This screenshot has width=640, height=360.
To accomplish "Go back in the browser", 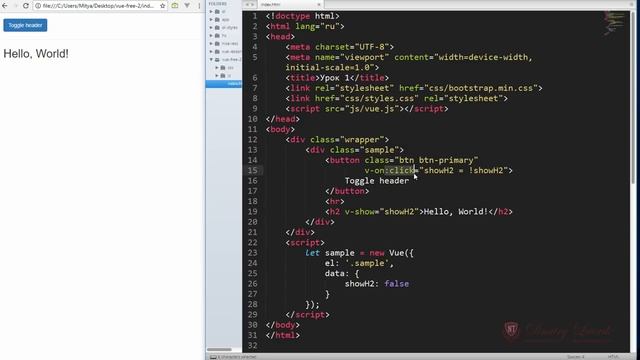I will point(5,6).
